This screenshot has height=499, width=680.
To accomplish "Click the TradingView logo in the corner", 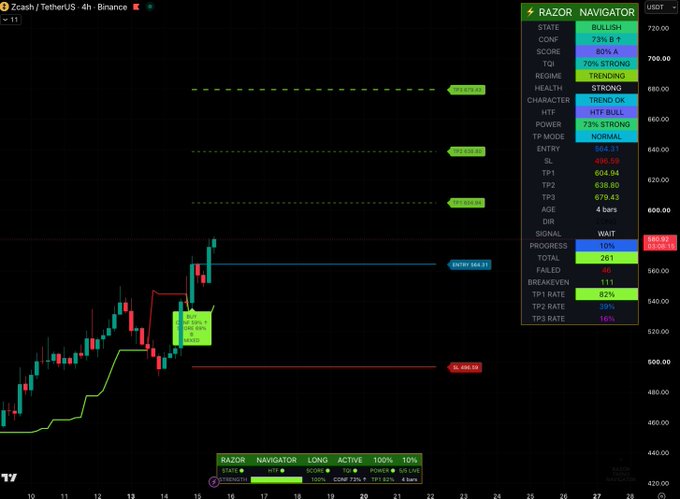I will tap(9, 477).
